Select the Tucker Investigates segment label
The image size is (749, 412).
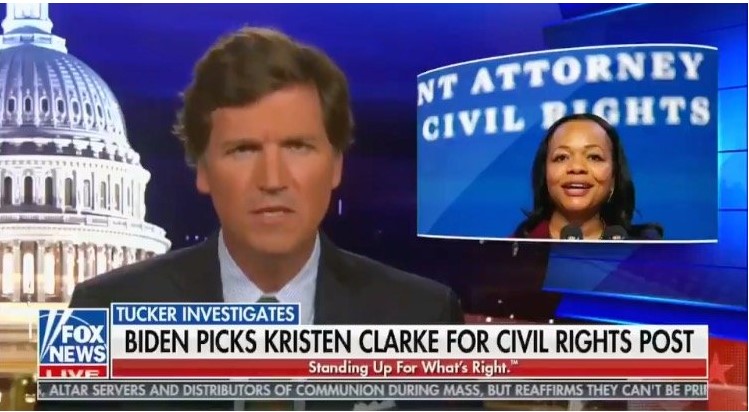click(x=206, y=314)
